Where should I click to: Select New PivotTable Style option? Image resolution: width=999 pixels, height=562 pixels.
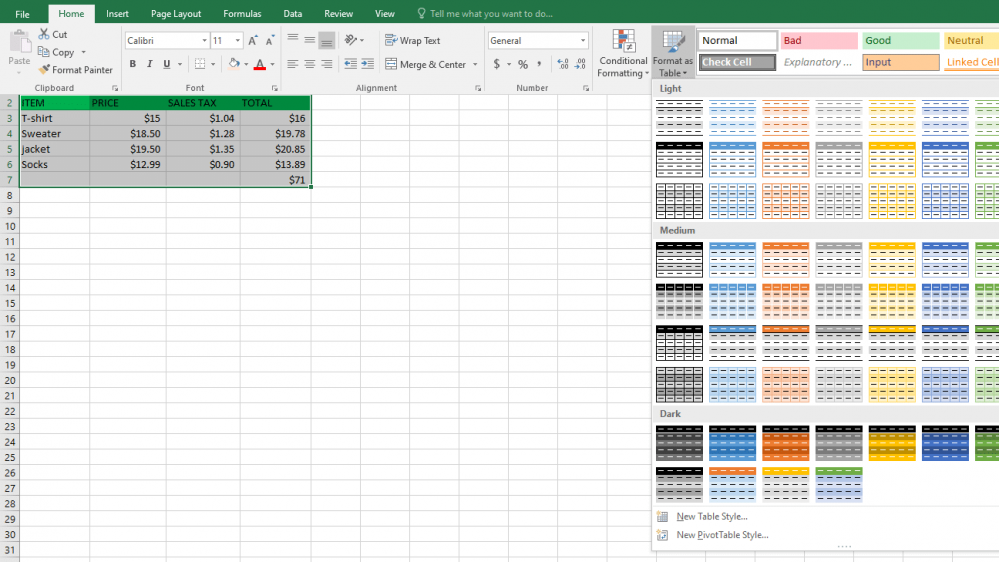pos(722,535)
